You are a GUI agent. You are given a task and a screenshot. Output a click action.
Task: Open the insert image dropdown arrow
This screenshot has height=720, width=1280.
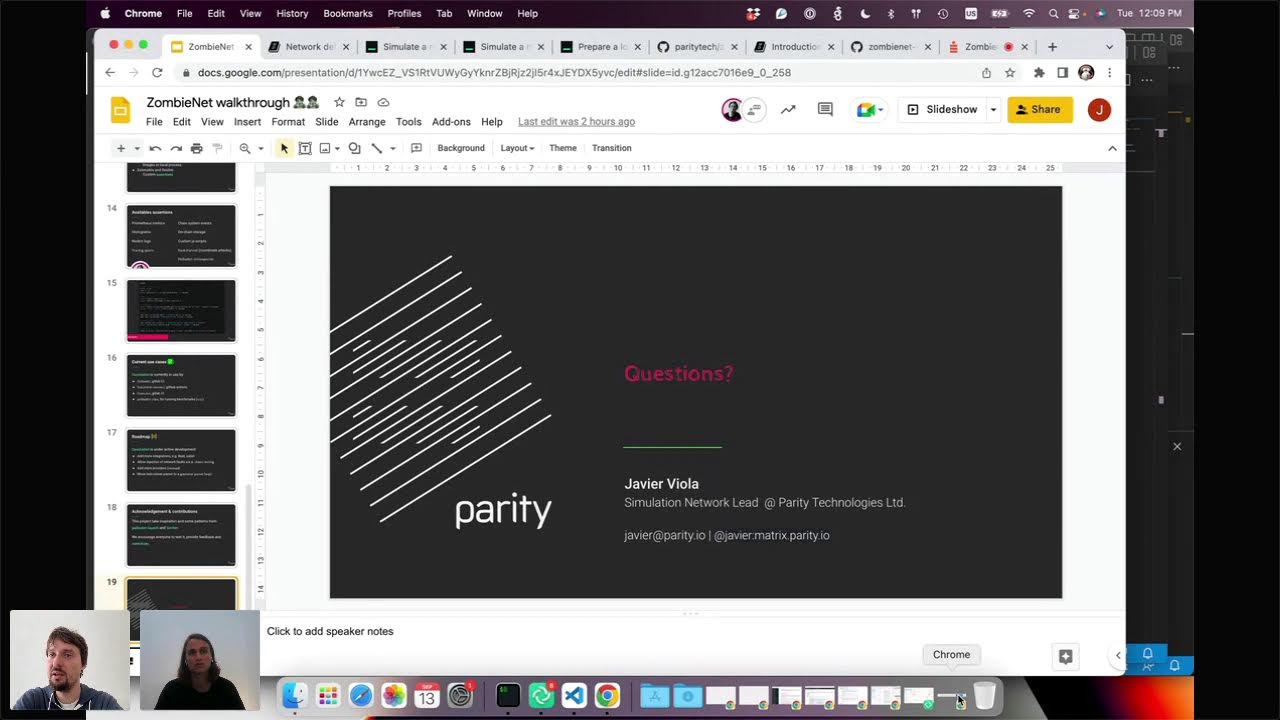tap(337, 148)
